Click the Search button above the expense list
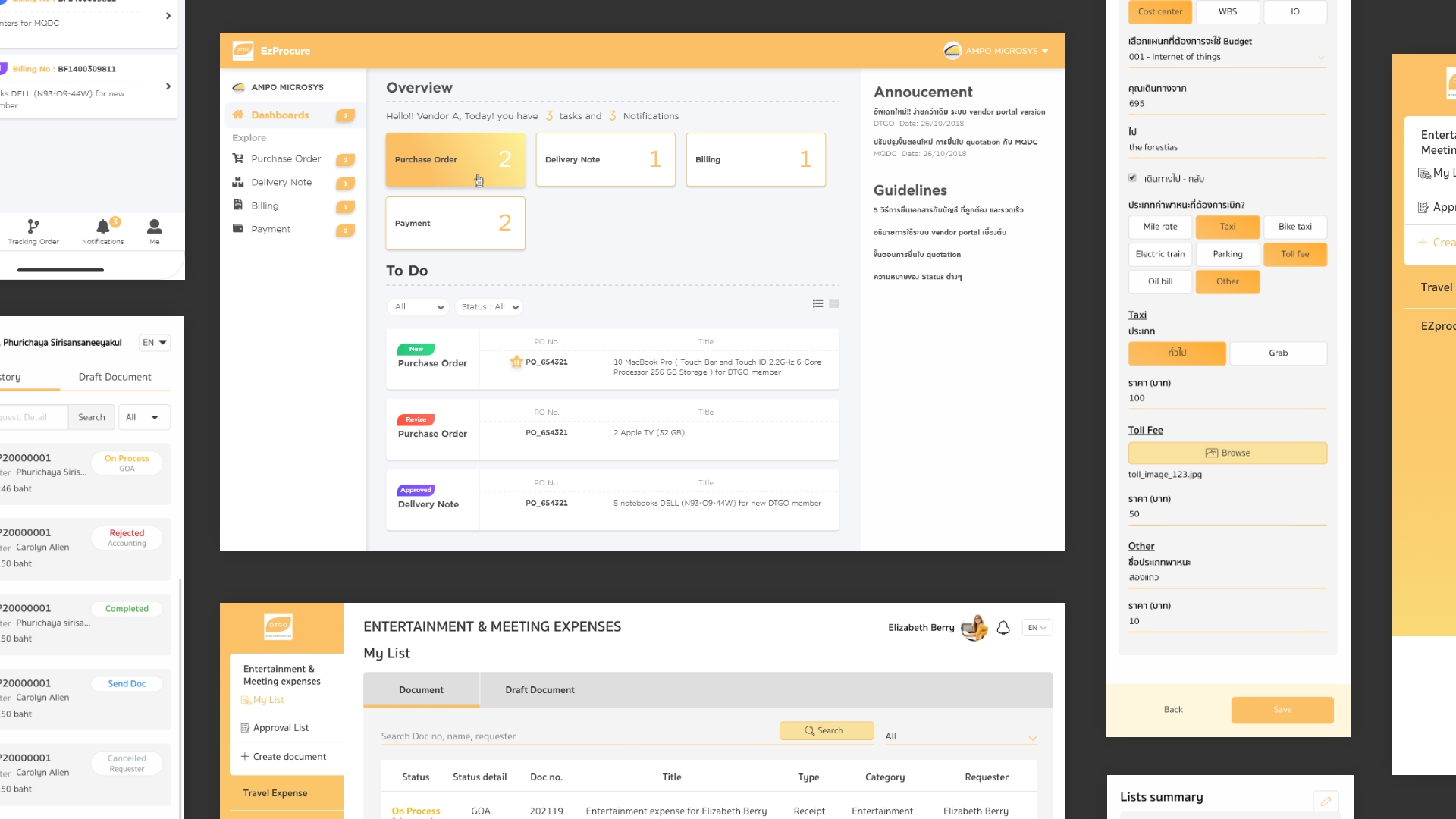 [827, 730]
